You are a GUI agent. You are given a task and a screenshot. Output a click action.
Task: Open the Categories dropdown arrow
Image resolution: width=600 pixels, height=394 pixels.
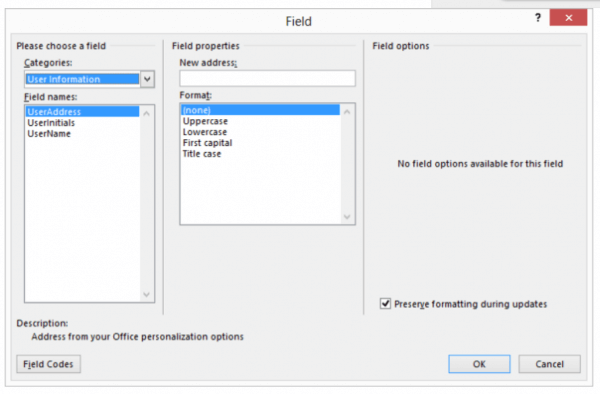147,79
